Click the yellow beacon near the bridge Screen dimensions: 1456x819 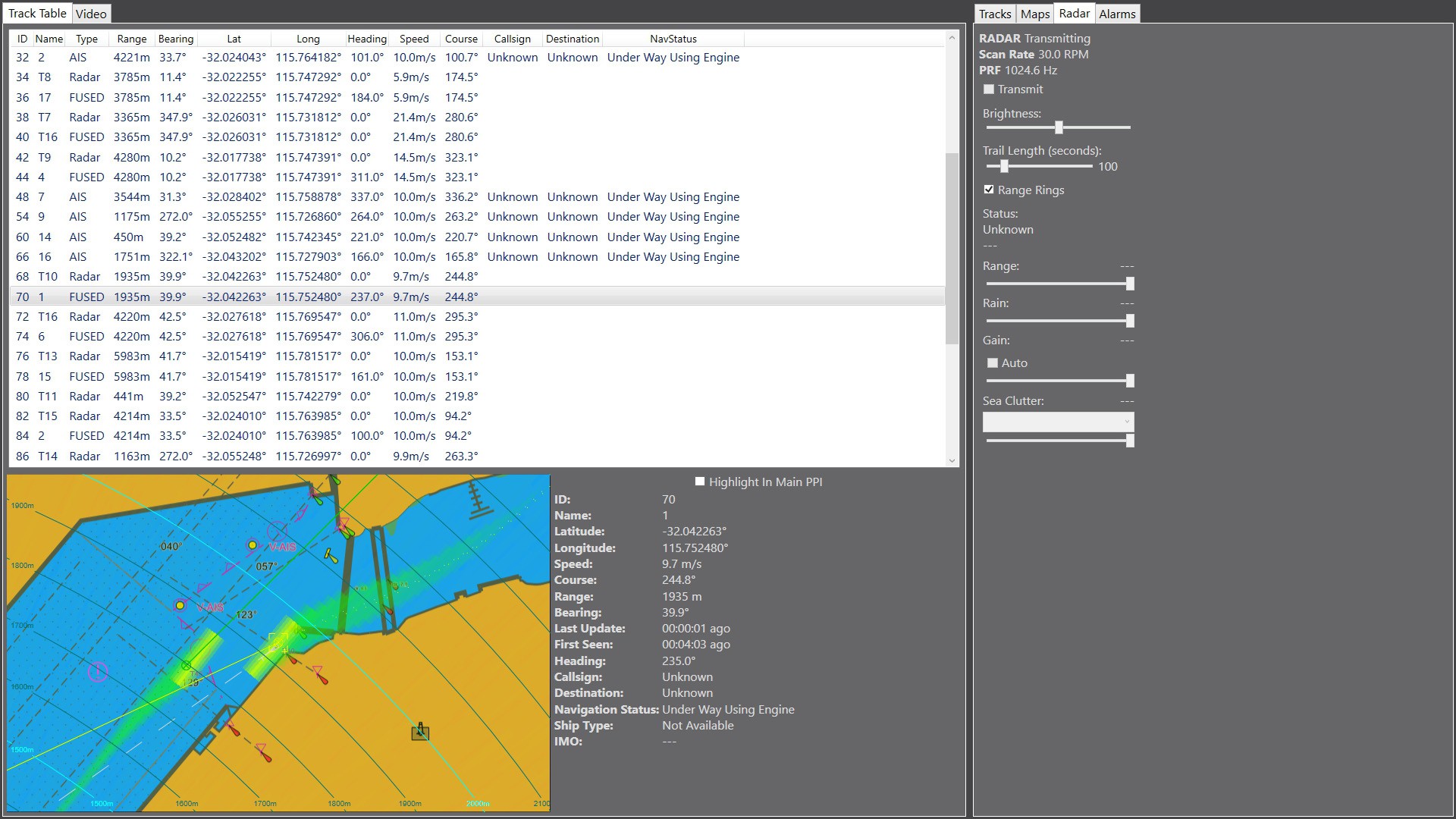[x=331, y=556]
